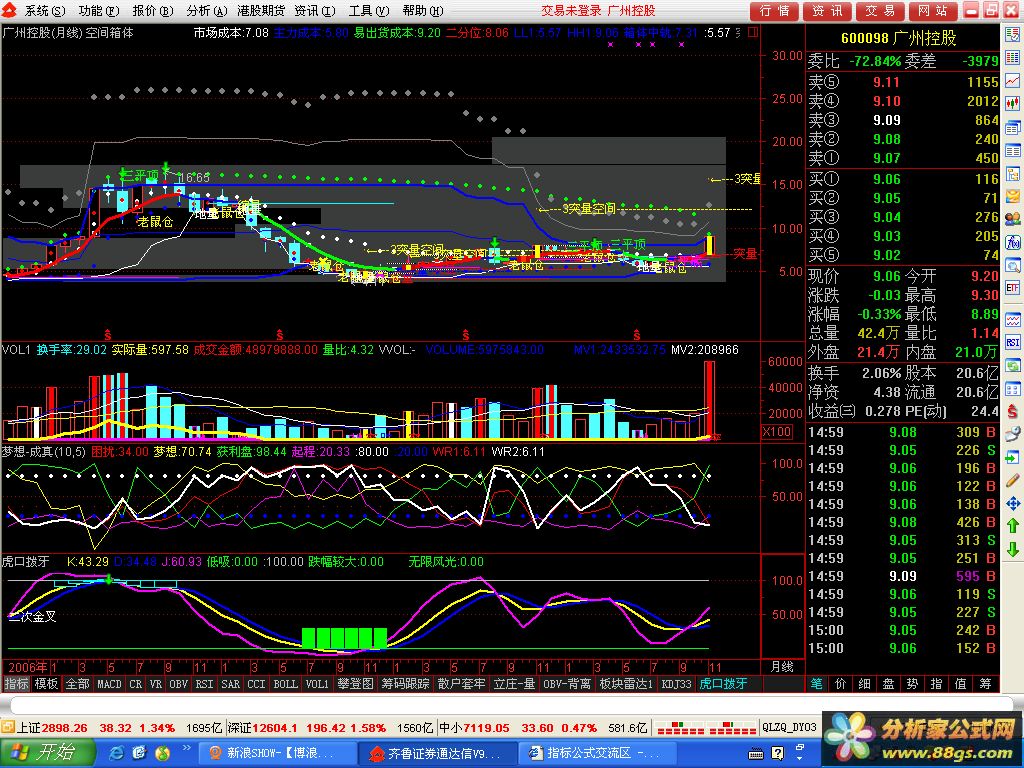Switch to the 笔 tick detail tab

point(816,684)
